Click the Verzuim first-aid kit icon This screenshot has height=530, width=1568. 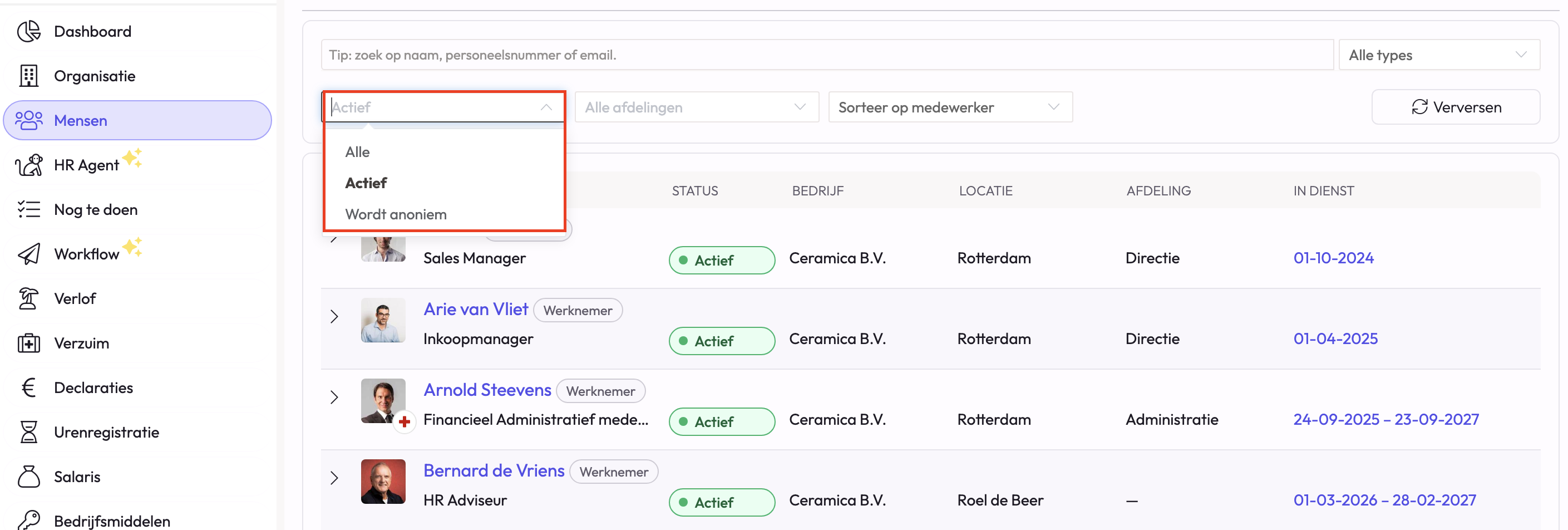pyautogui.click(x=28, y=343)
